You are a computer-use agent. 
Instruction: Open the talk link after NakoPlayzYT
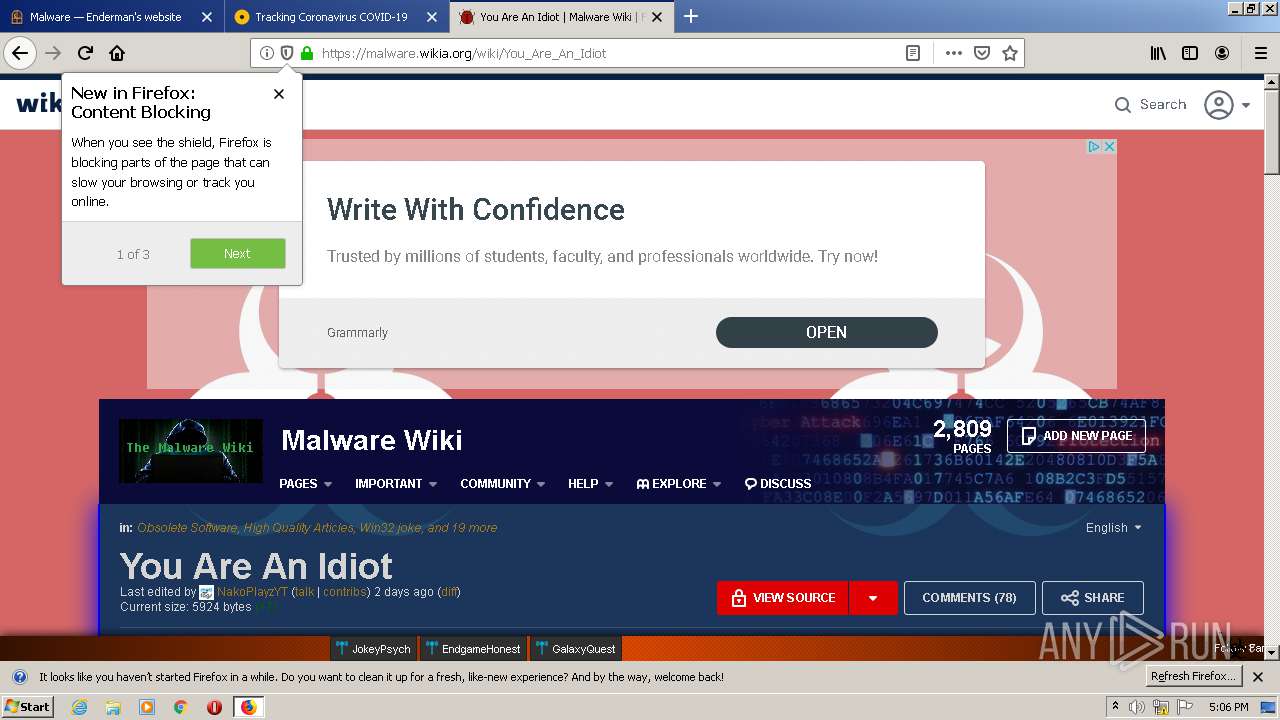305,592
